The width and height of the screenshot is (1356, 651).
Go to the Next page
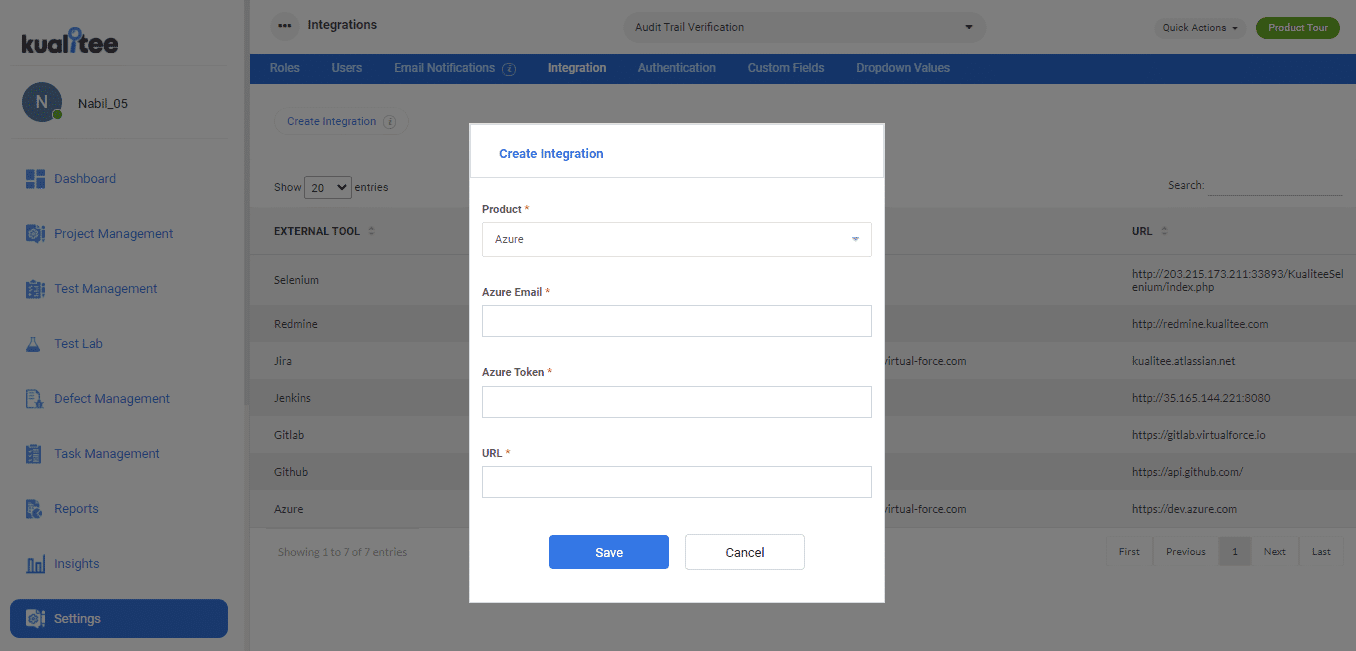click(x=1275, y=552)
